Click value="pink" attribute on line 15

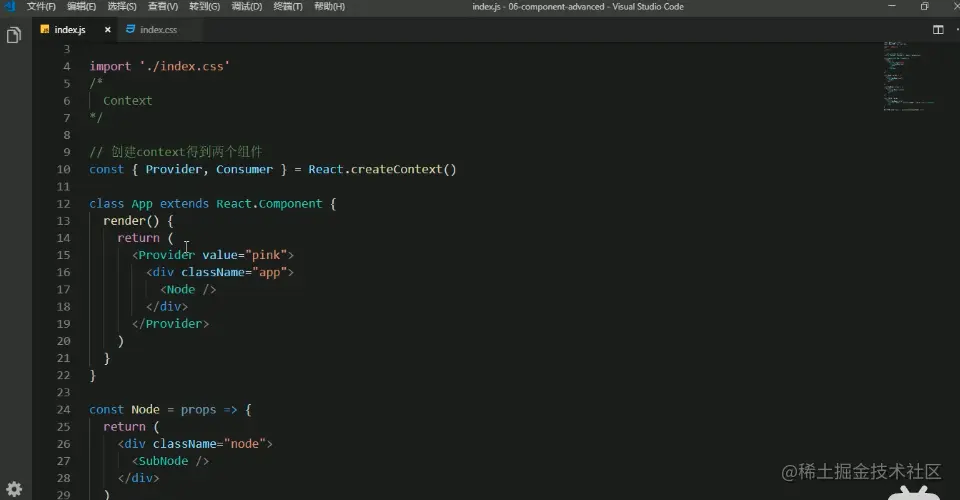point(245,255)
